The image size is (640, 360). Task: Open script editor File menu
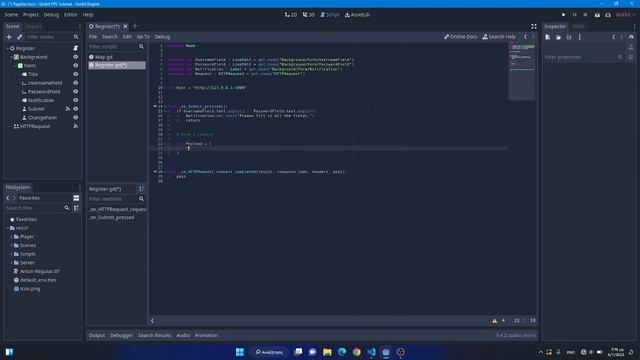[93, 37]
